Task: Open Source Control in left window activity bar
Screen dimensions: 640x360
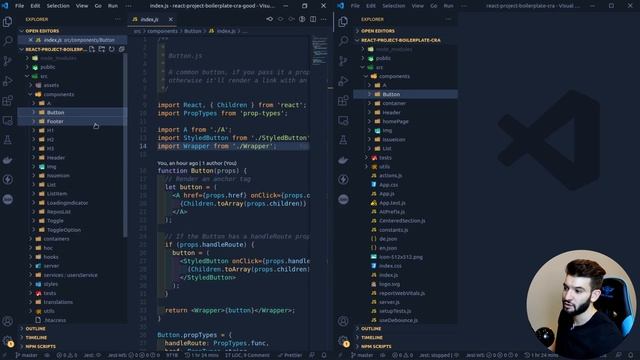Action: pyautogui.click(x=8, y=61)
